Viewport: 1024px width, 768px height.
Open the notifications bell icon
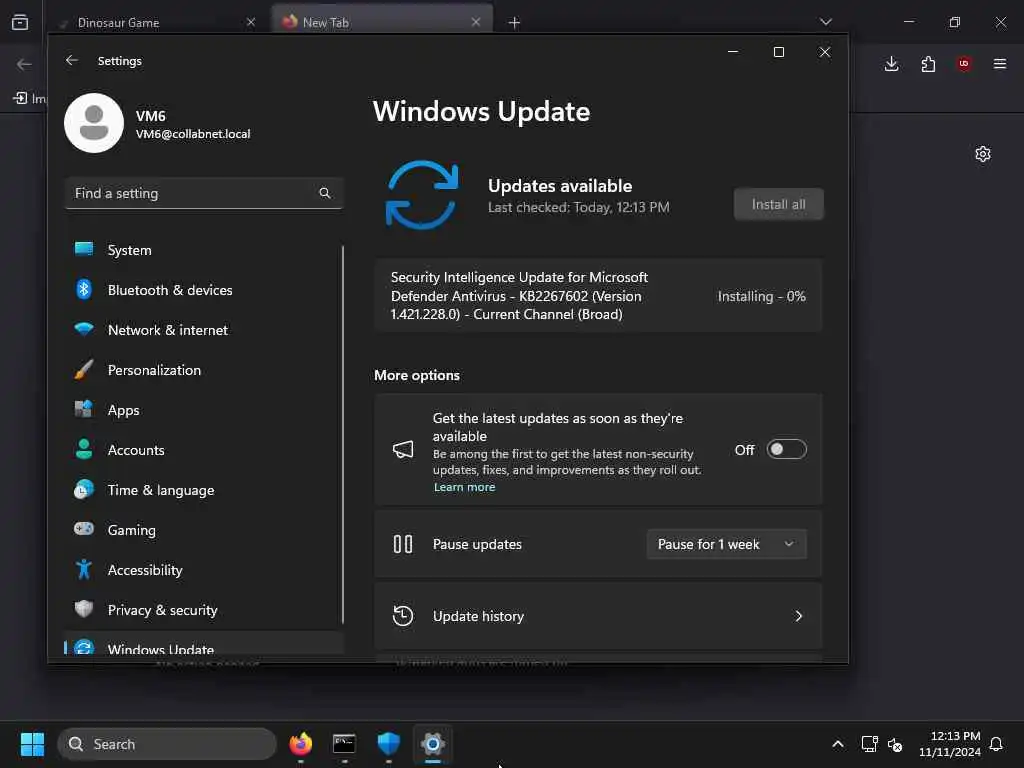[996, 744]
